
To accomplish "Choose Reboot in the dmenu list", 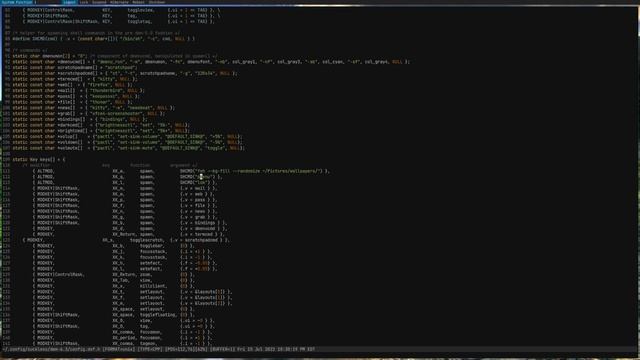I will click(138, 2).
